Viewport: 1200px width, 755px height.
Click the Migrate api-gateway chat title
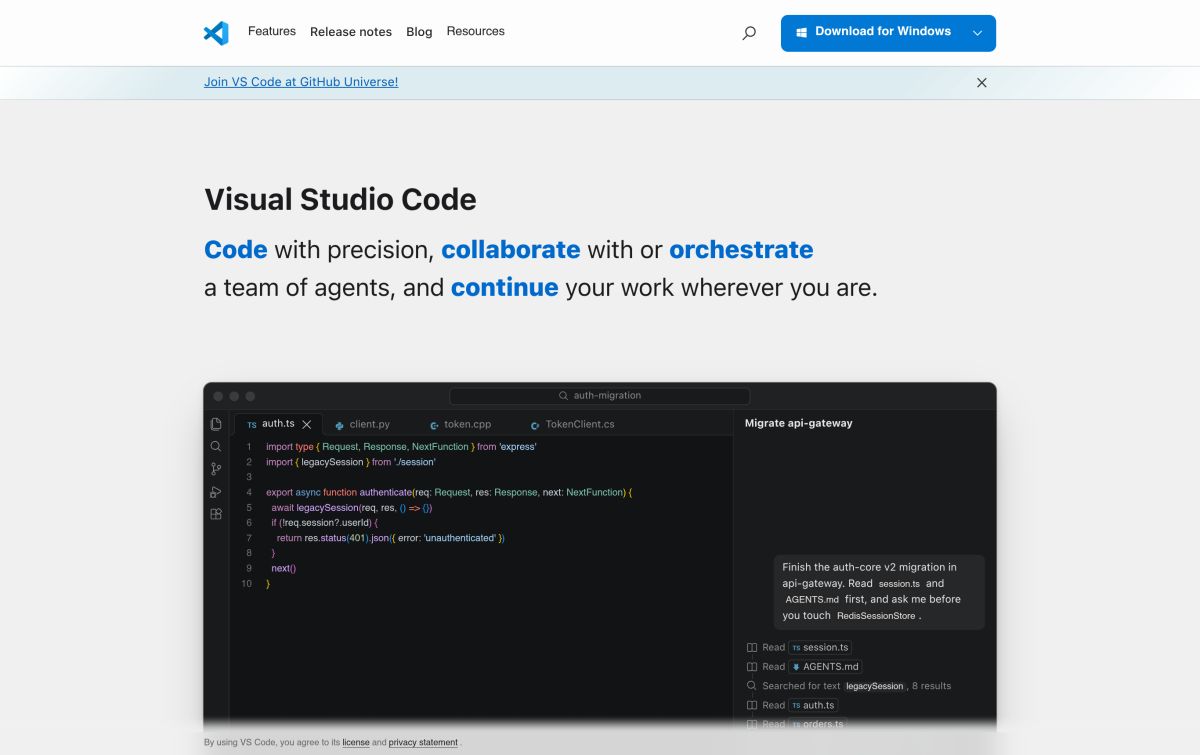799,423
